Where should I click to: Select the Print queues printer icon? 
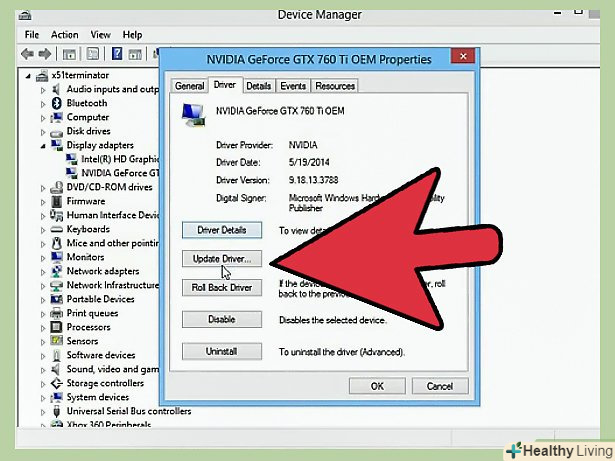[56, 313]
